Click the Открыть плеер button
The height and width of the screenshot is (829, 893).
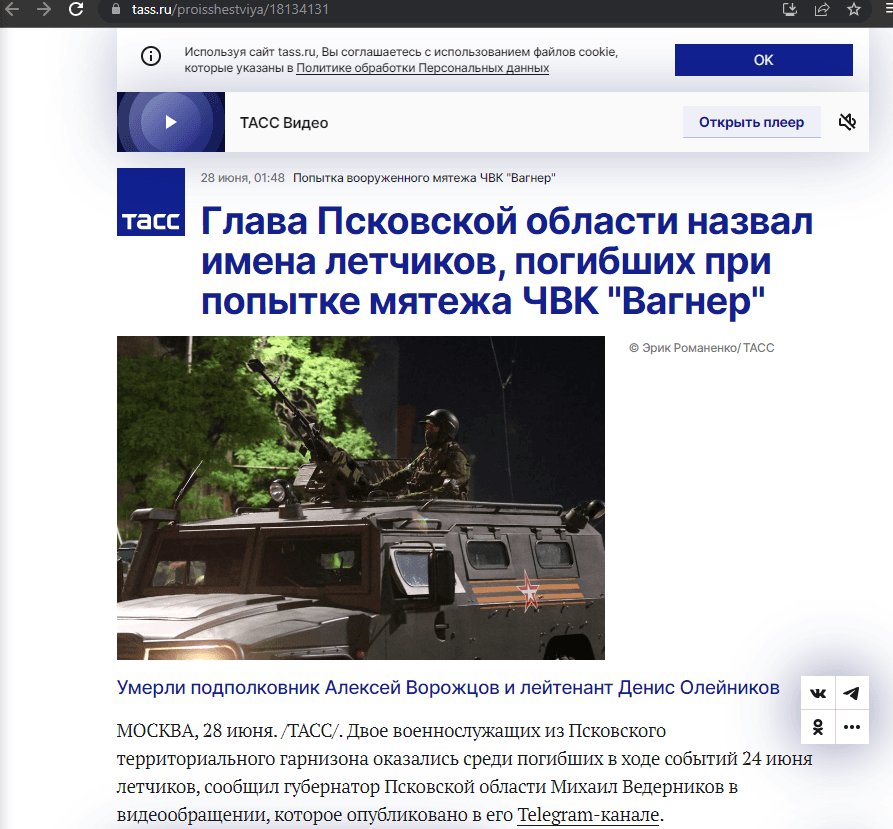point(751,122)
